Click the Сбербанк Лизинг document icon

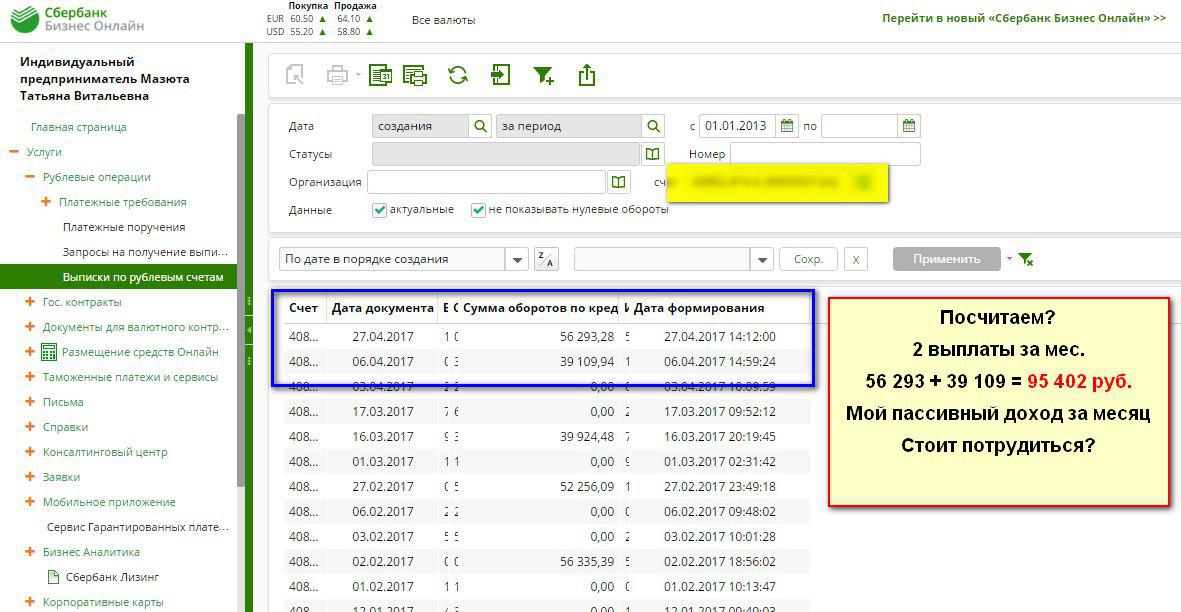(x=53, y=577)
